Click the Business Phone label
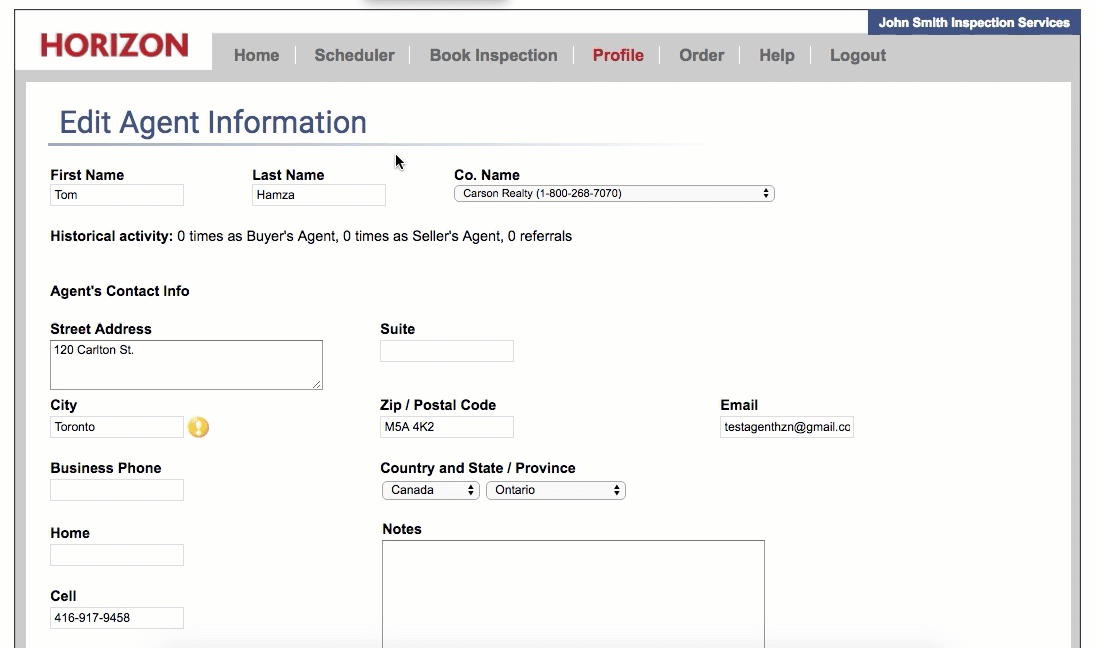Viewport: 1096px width, 648px height. coord(106,468)
